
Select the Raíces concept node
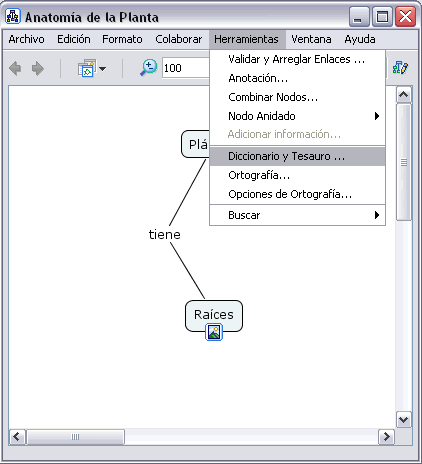(x=214, y=316)
